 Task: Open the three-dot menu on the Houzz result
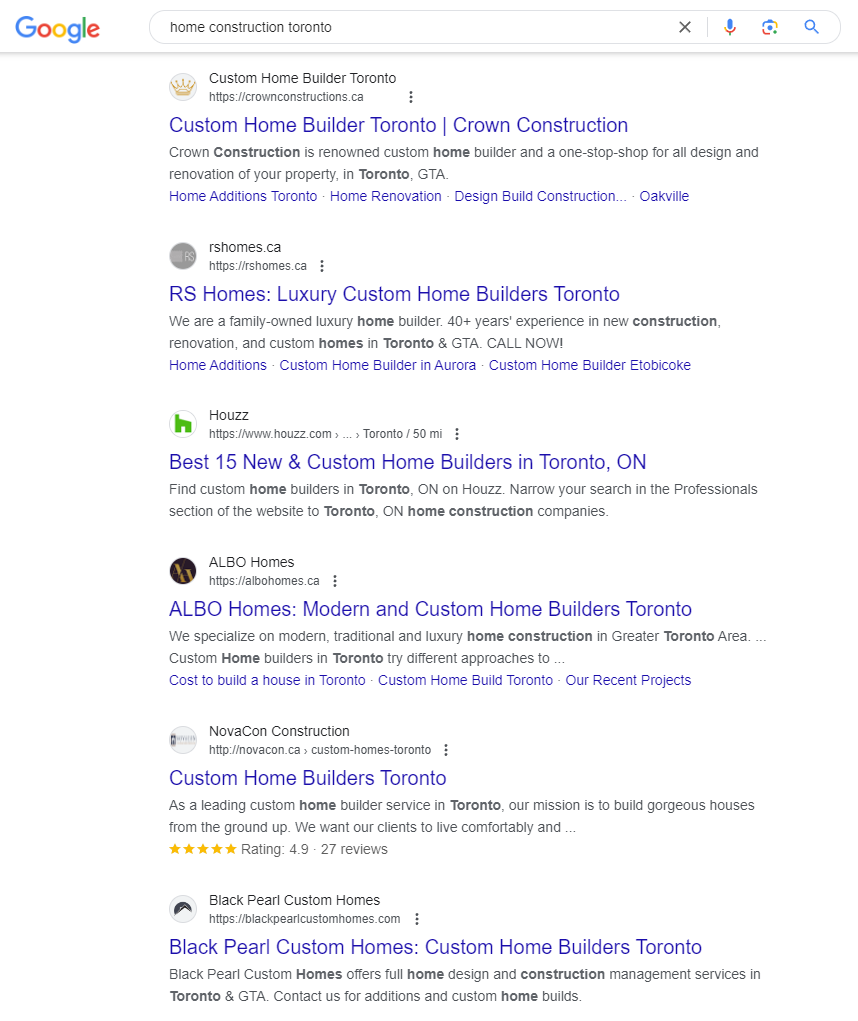[x=456, y=433]
